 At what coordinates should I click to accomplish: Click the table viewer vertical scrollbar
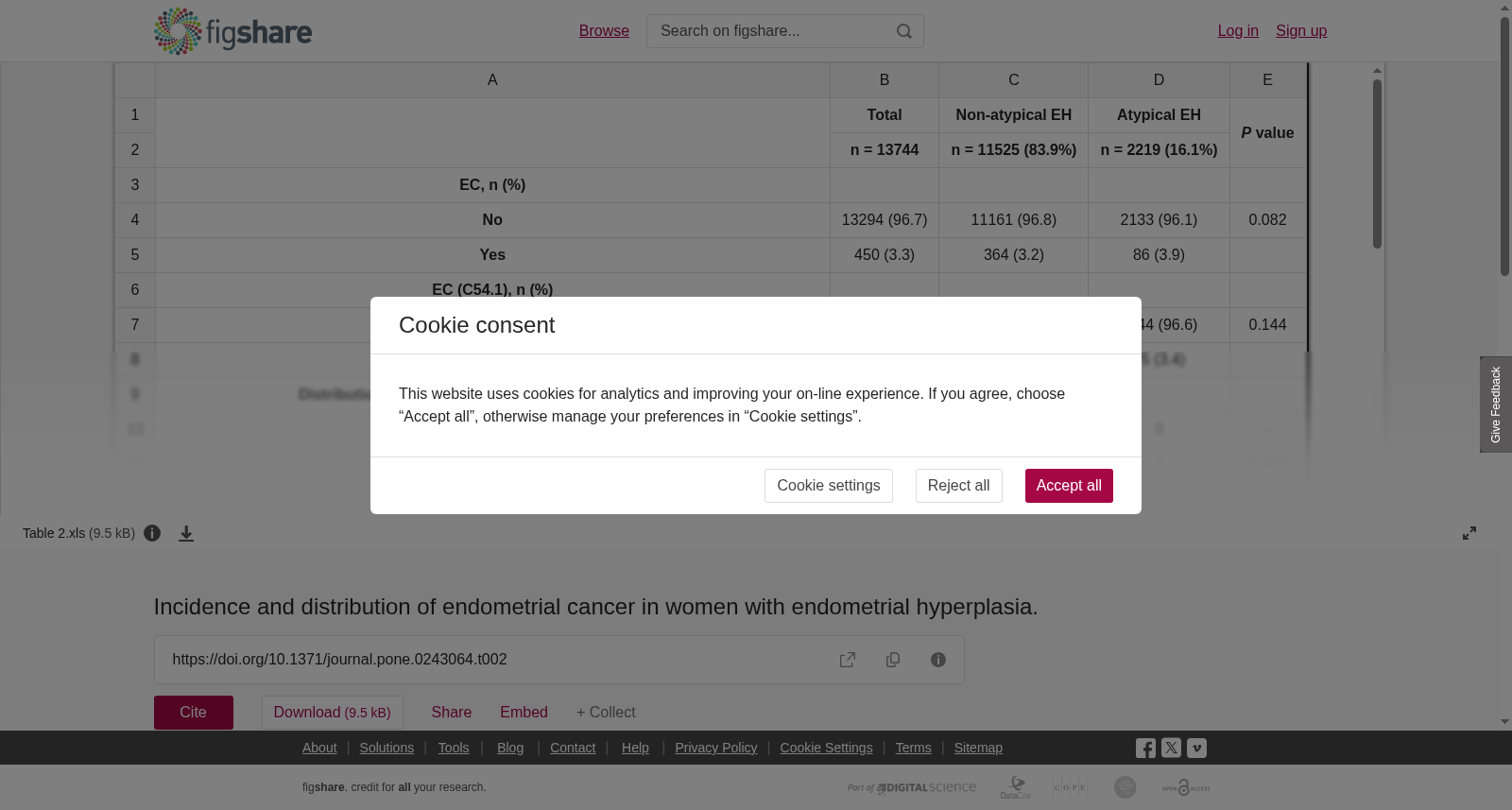point(1378,164)
